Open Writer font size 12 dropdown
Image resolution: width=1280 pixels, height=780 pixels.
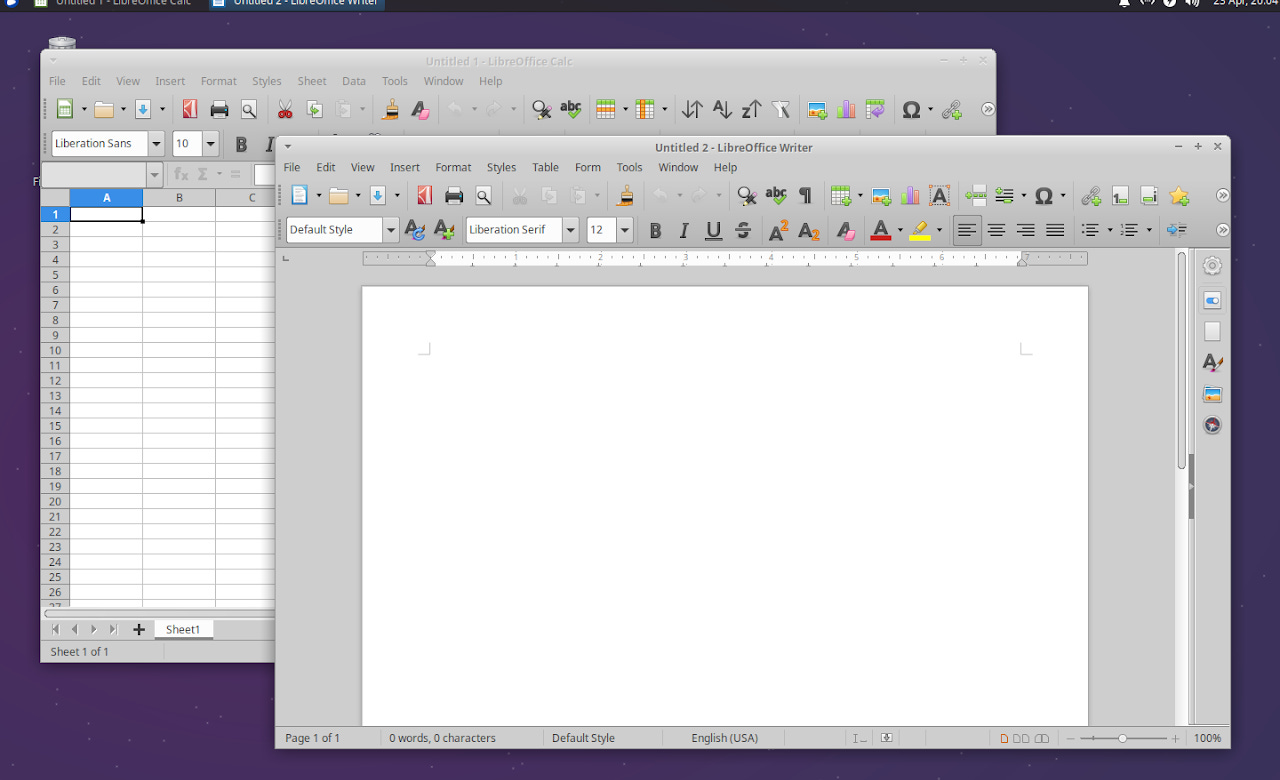point(625,230)
